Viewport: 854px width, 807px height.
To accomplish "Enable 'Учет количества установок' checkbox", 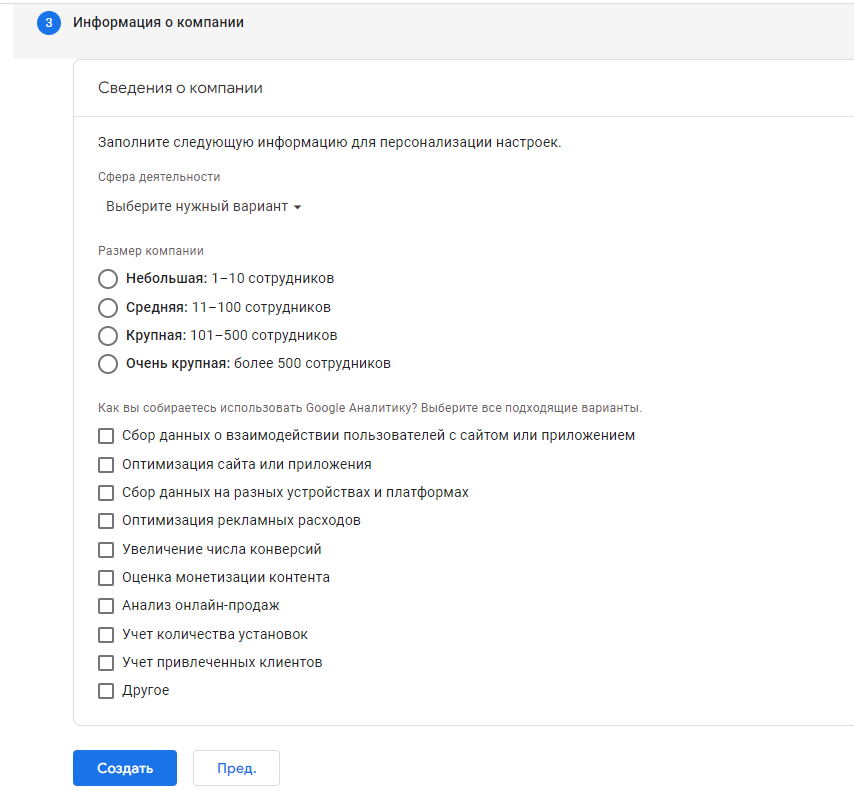I will coord(106,634).
